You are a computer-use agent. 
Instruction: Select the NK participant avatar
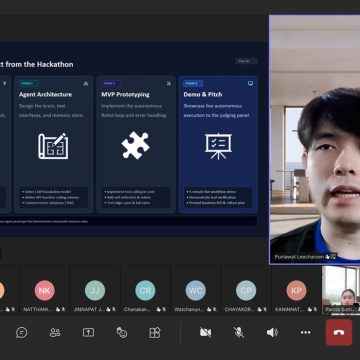(x=44, y=290)
